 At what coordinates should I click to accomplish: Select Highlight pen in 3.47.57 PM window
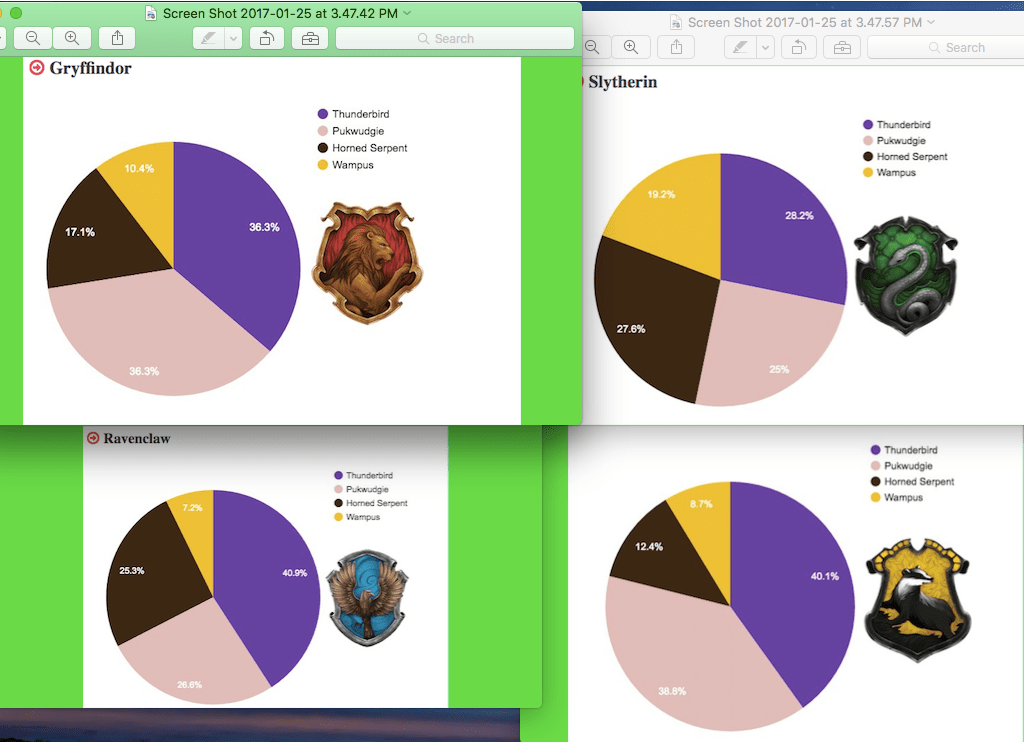click(x=740, y=47)
